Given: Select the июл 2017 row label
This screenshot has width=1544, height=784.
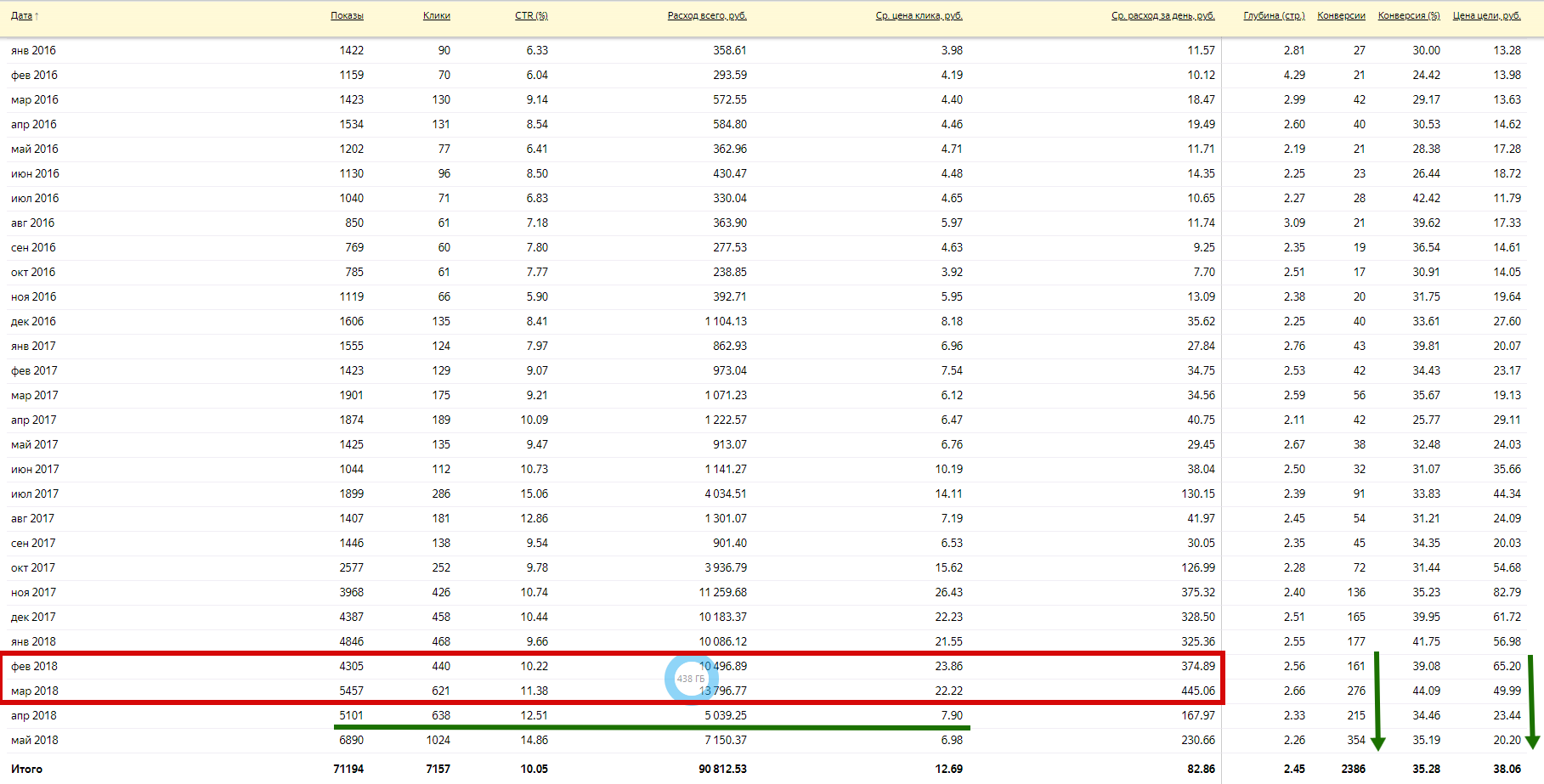Looking at the screenshot, I should [35, 494].
